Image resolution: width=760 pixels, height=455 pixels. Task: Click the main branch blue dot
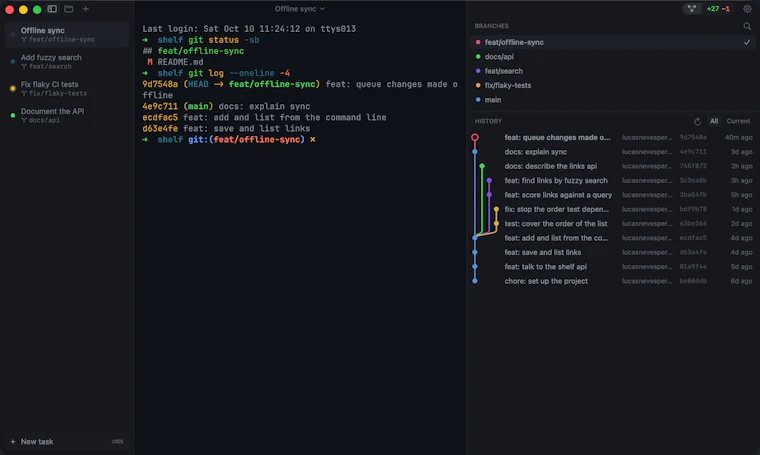[x=478, y=100]
